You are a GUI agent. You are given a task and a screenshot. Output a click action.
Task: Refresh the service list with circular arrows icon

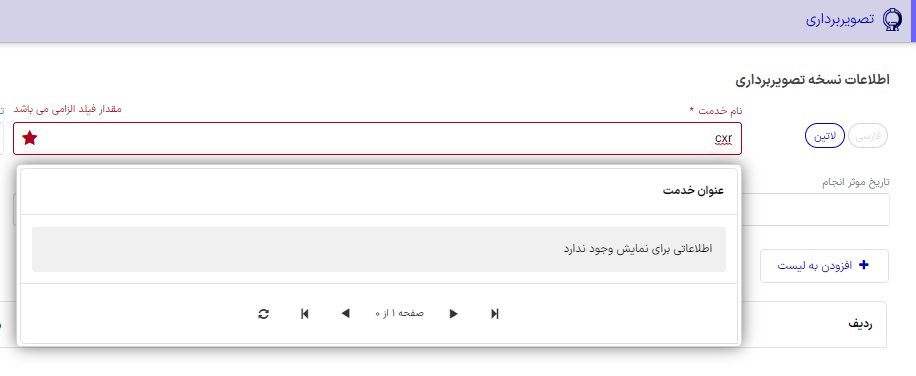[x=263, y=314]
